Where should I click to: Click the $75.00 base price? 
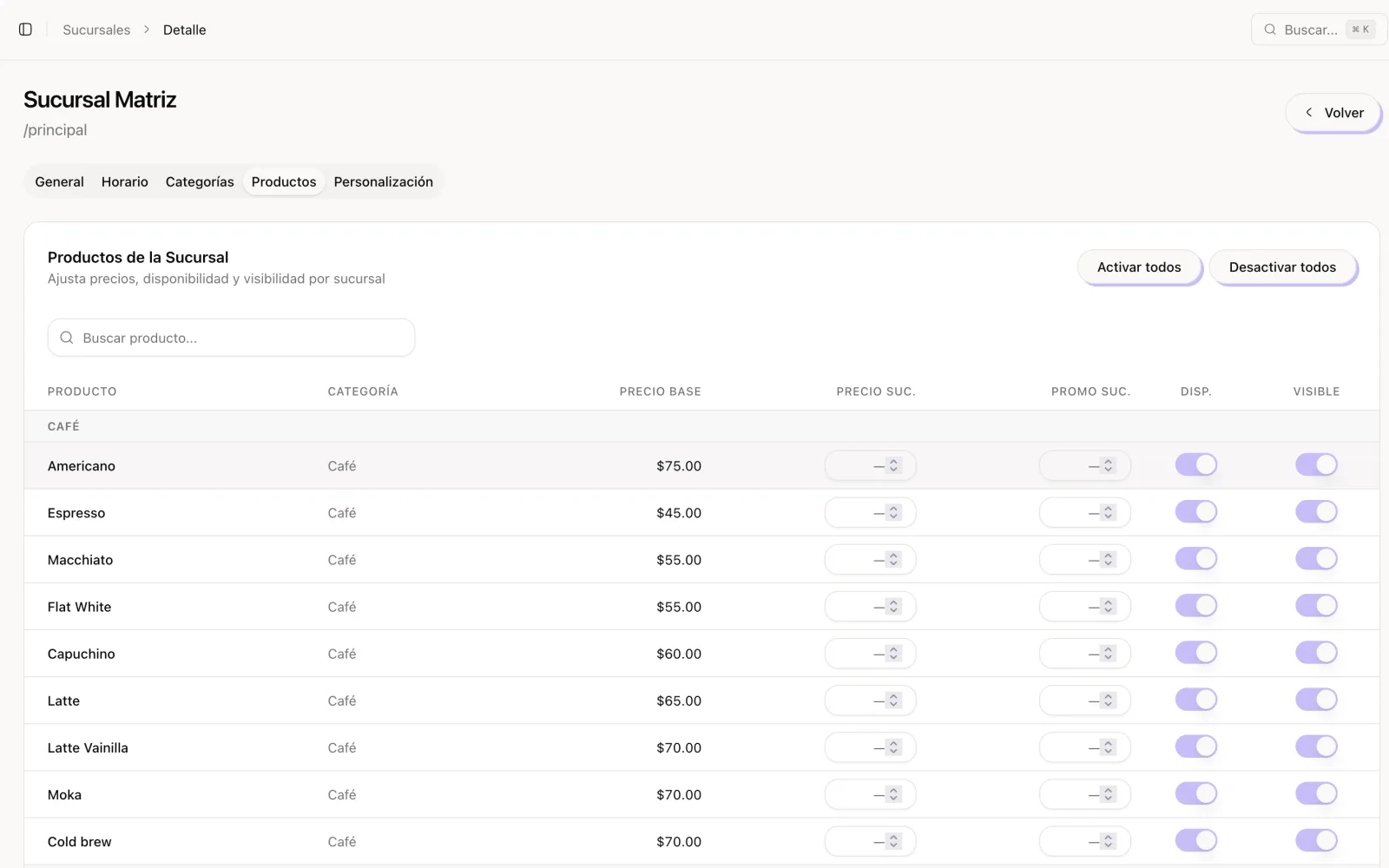pos(679,466)
